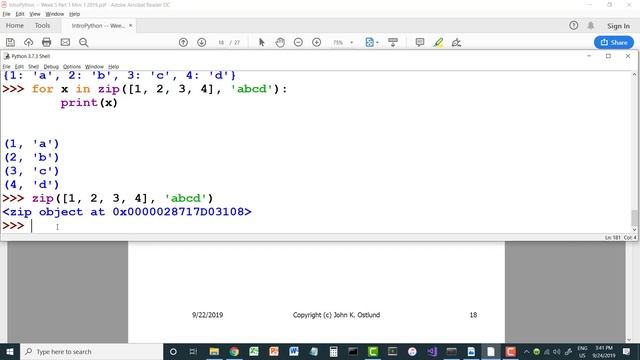640x360 pixels.
Task: Open Acrobat Window menu
Action: [54, 14]
